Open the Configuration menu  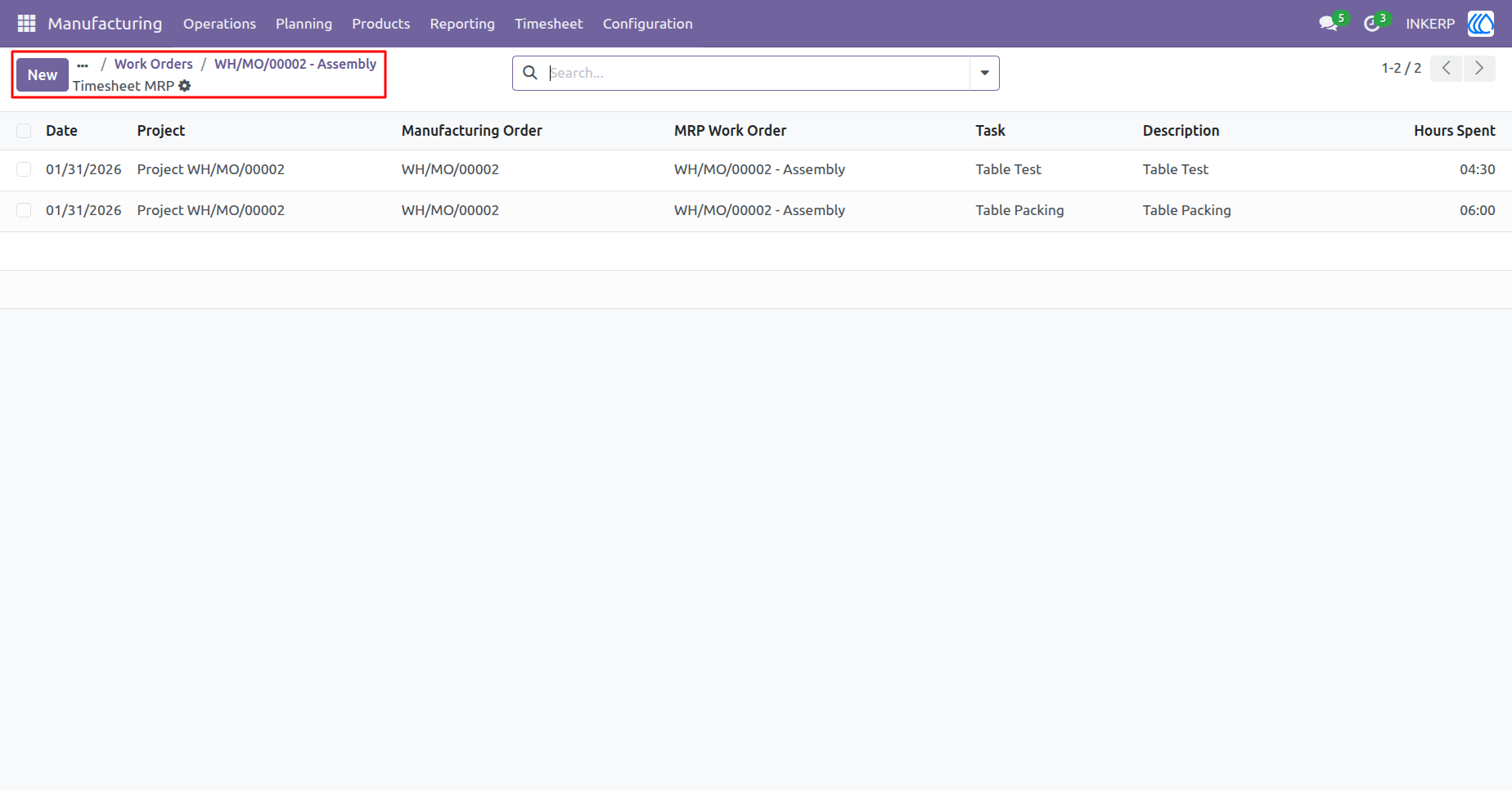(648, 24)
